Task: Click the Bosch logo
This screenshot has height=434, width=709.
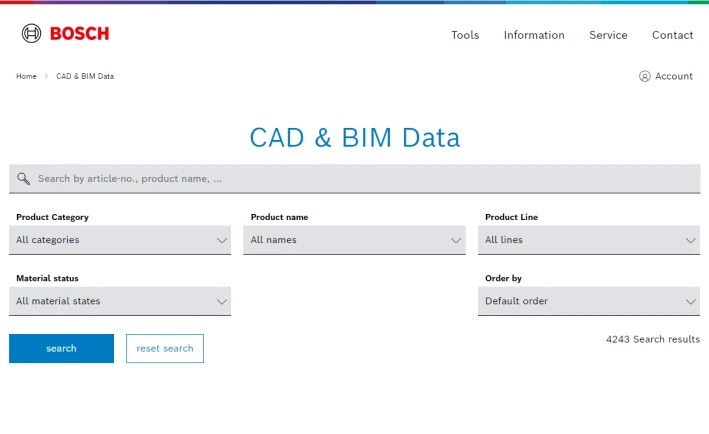Action: 66,33
